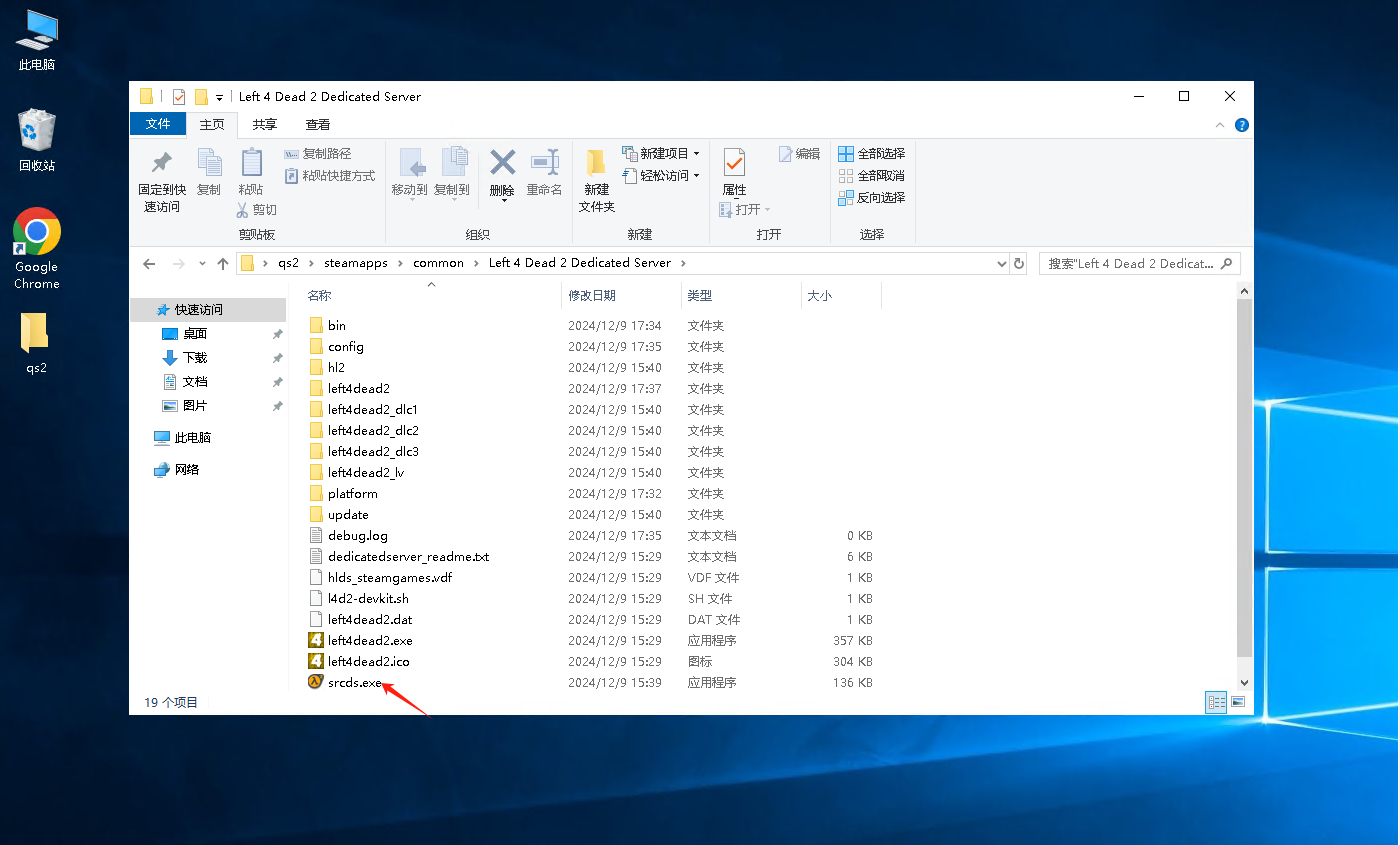Collapse the ribbon with chevron
This screenshot has width=1400, height=845.
(1220, 125)
